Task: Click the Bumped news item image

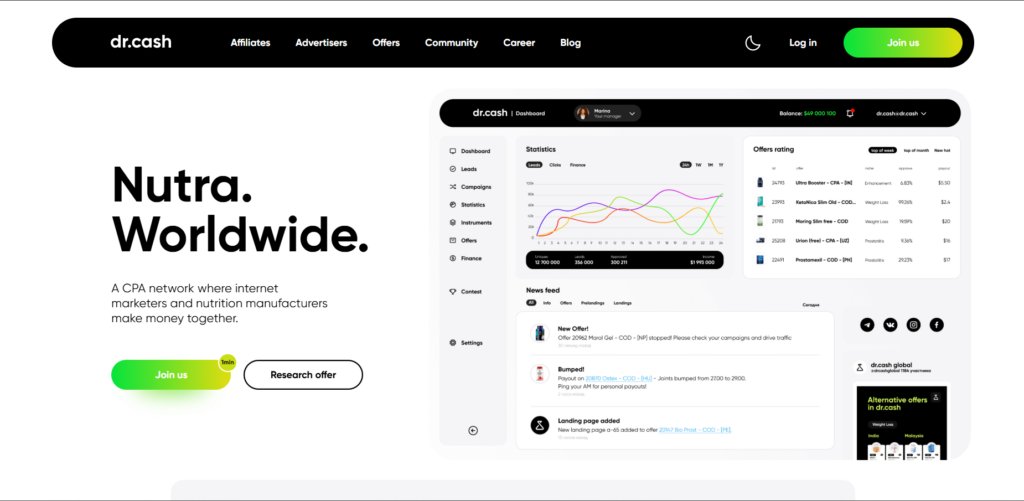Action: [539, 374]
